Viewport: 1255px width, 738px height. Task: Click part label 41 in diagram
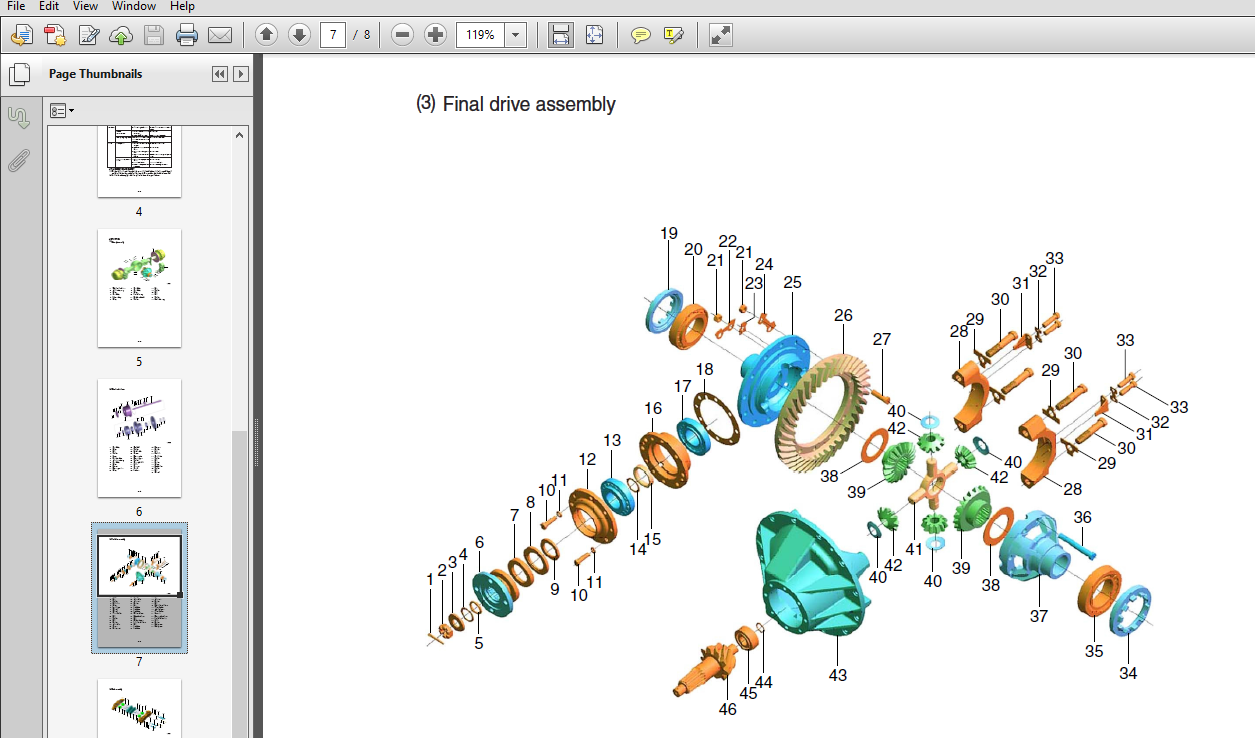pos(914,548)
